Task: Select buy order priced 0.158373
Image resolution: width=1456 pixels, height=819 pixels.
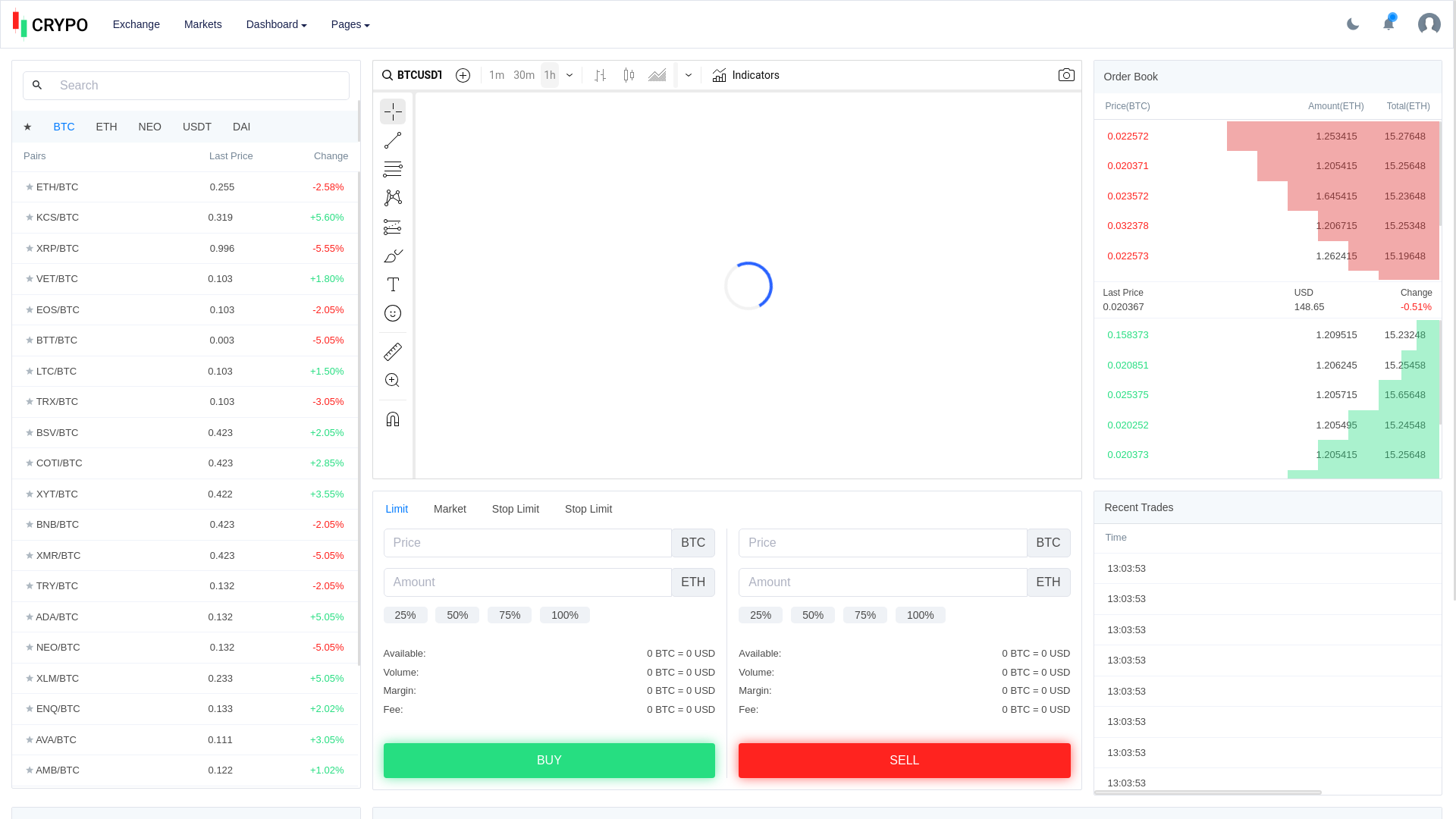Action: (1267, 335)
